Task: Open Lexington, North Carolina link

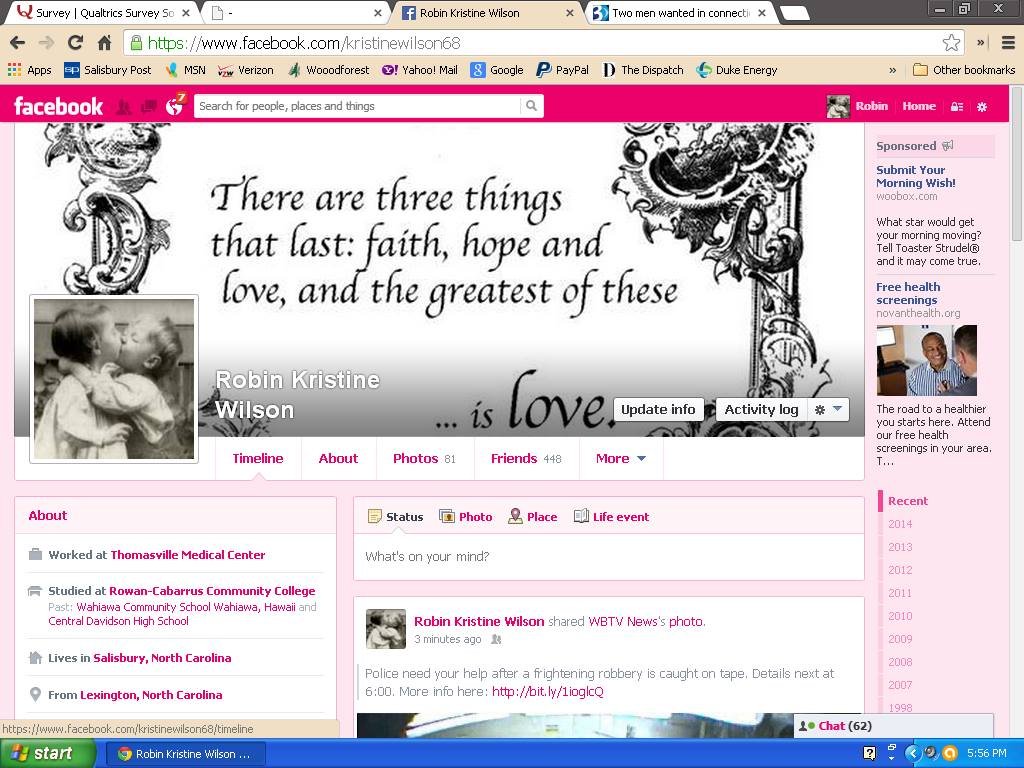Action: click(151, 695)
